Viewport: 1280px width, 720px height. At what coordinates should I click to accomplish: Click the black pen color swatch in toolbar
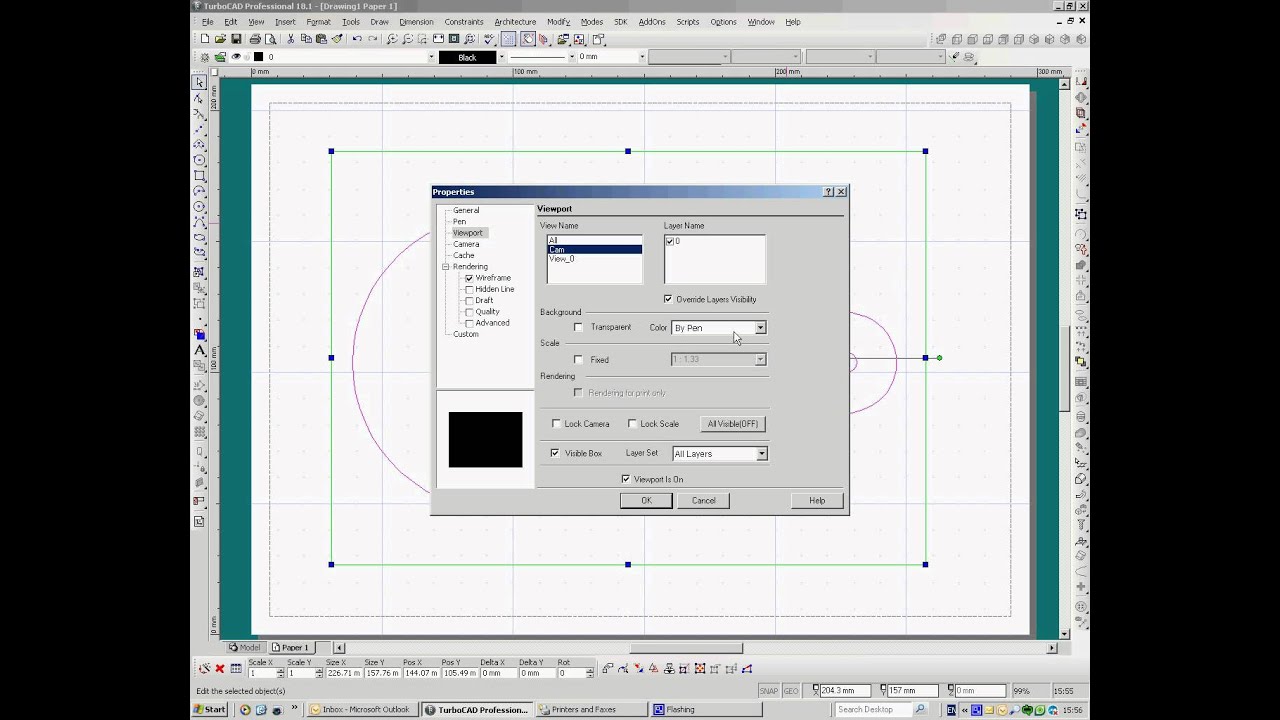(467, 57)
